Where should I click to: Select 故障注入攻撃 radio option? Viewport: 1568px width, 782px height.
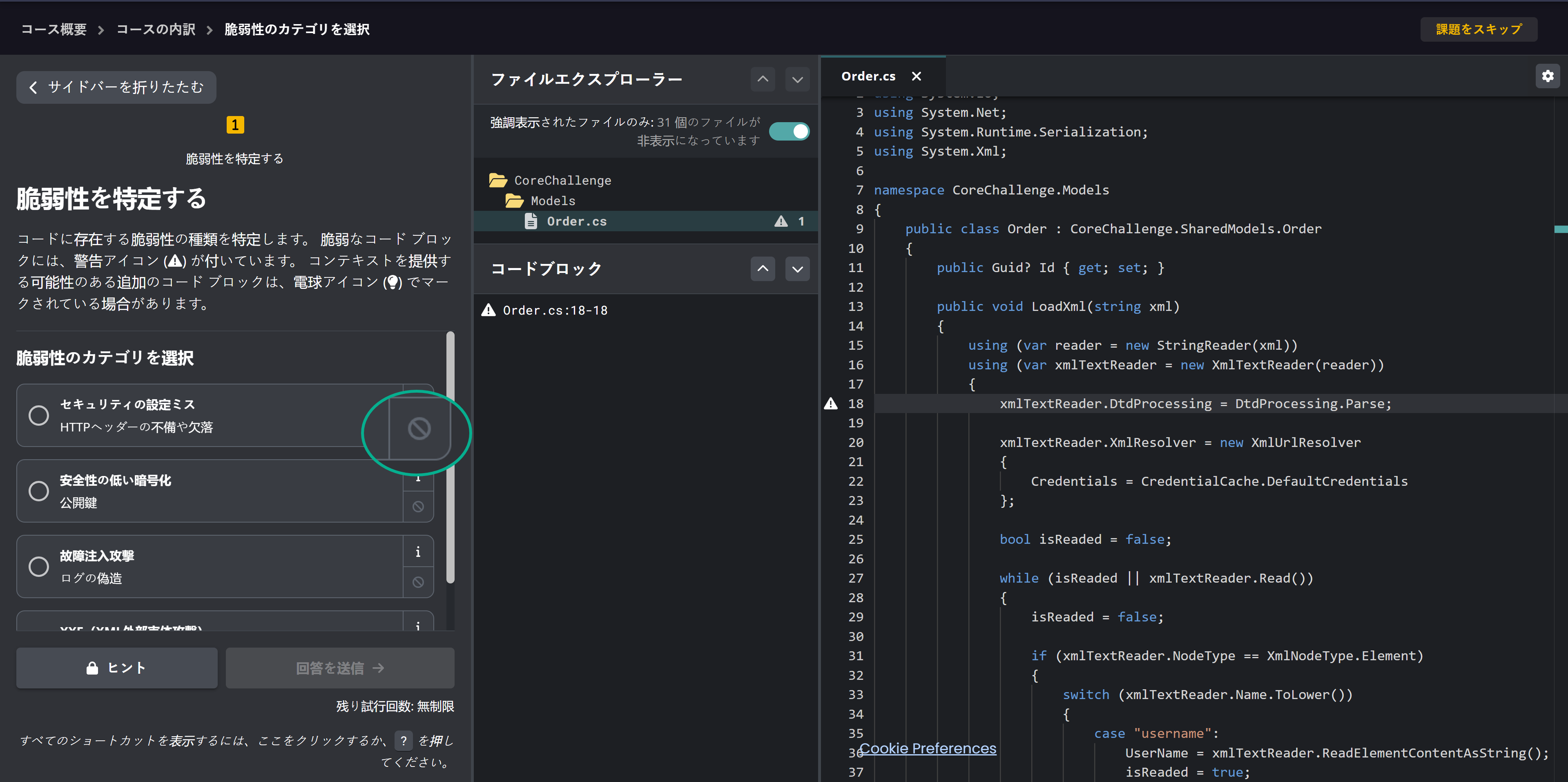(x=39, y=566)
